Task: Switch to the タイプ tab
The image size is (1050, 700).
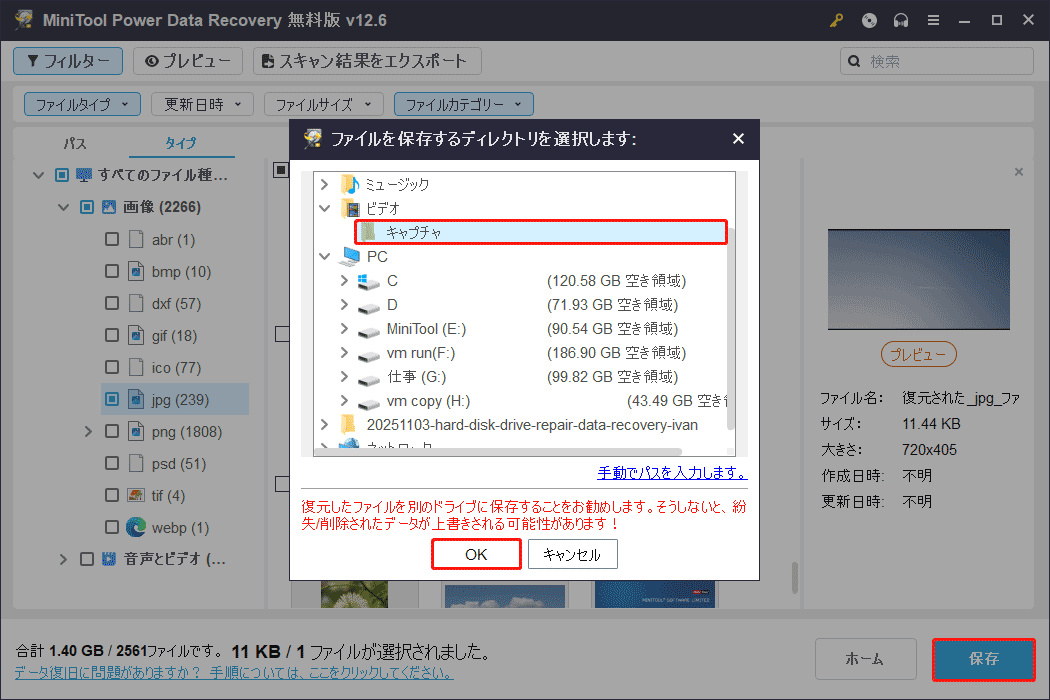Action: (x=181, y=143)
